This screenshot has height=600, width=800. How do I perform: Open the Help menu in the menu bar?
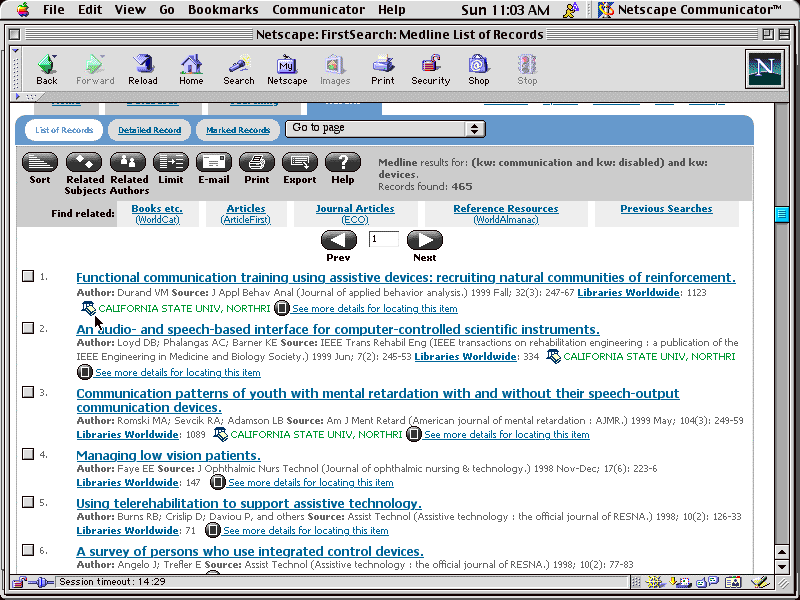[392, 9]
